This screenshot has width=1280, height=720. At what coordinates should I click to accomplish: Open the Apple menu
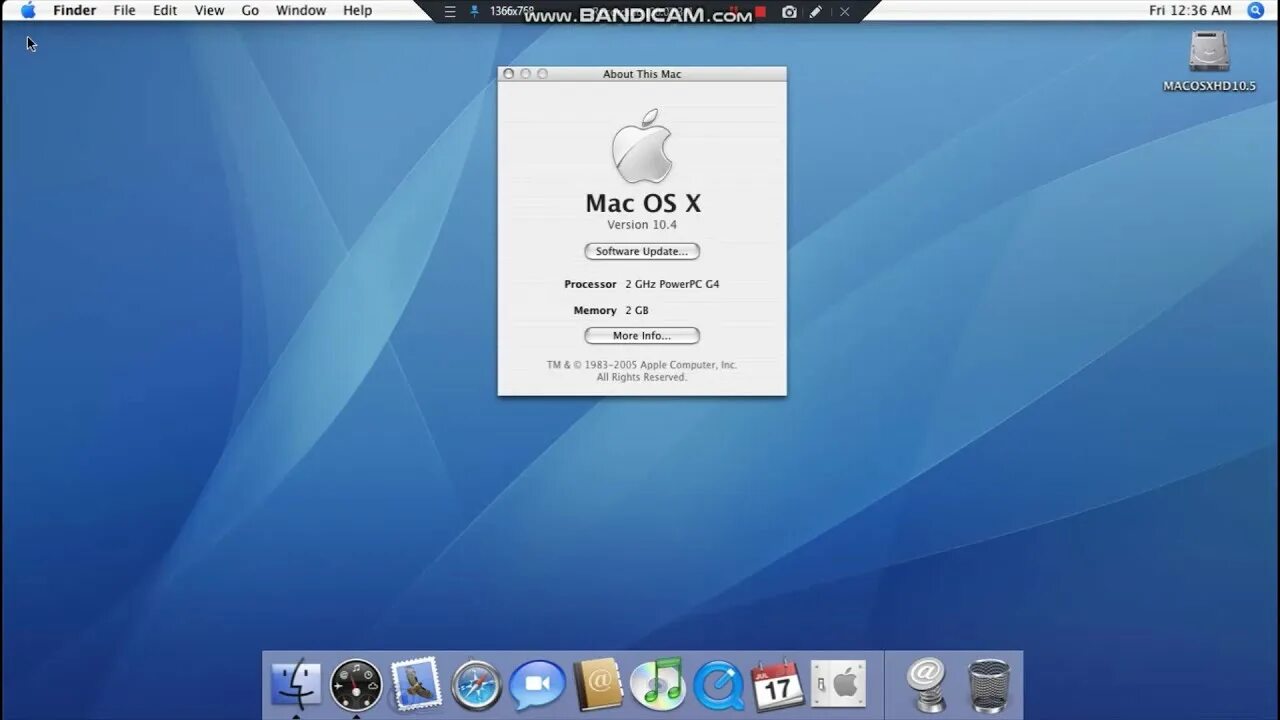coord(27,10)
